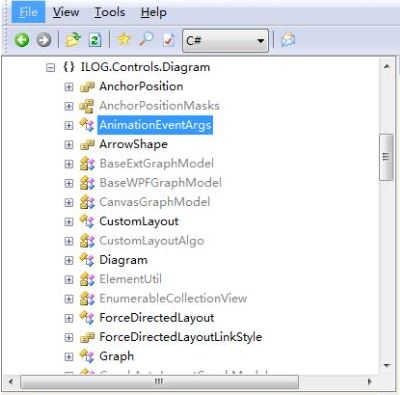This screenshot has height=395, width=400.
Task: Click the envelope toolbar icon
Action: tap(288, 40)
